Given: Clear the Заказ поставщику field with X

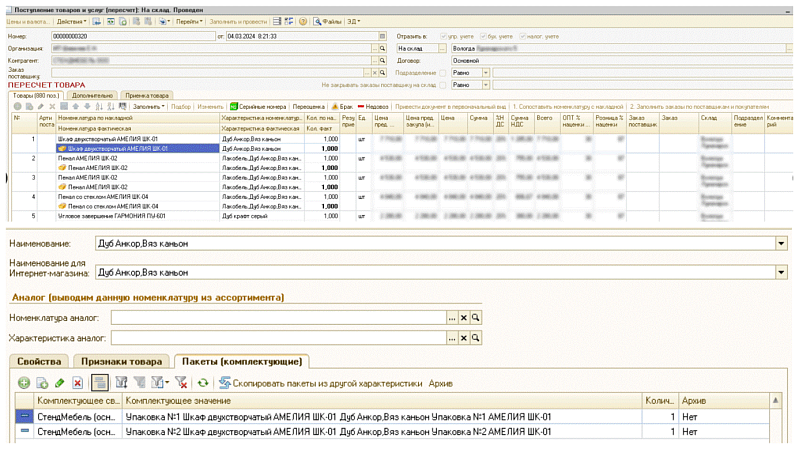Looking at the screenshot, I should tap(375, 73).
